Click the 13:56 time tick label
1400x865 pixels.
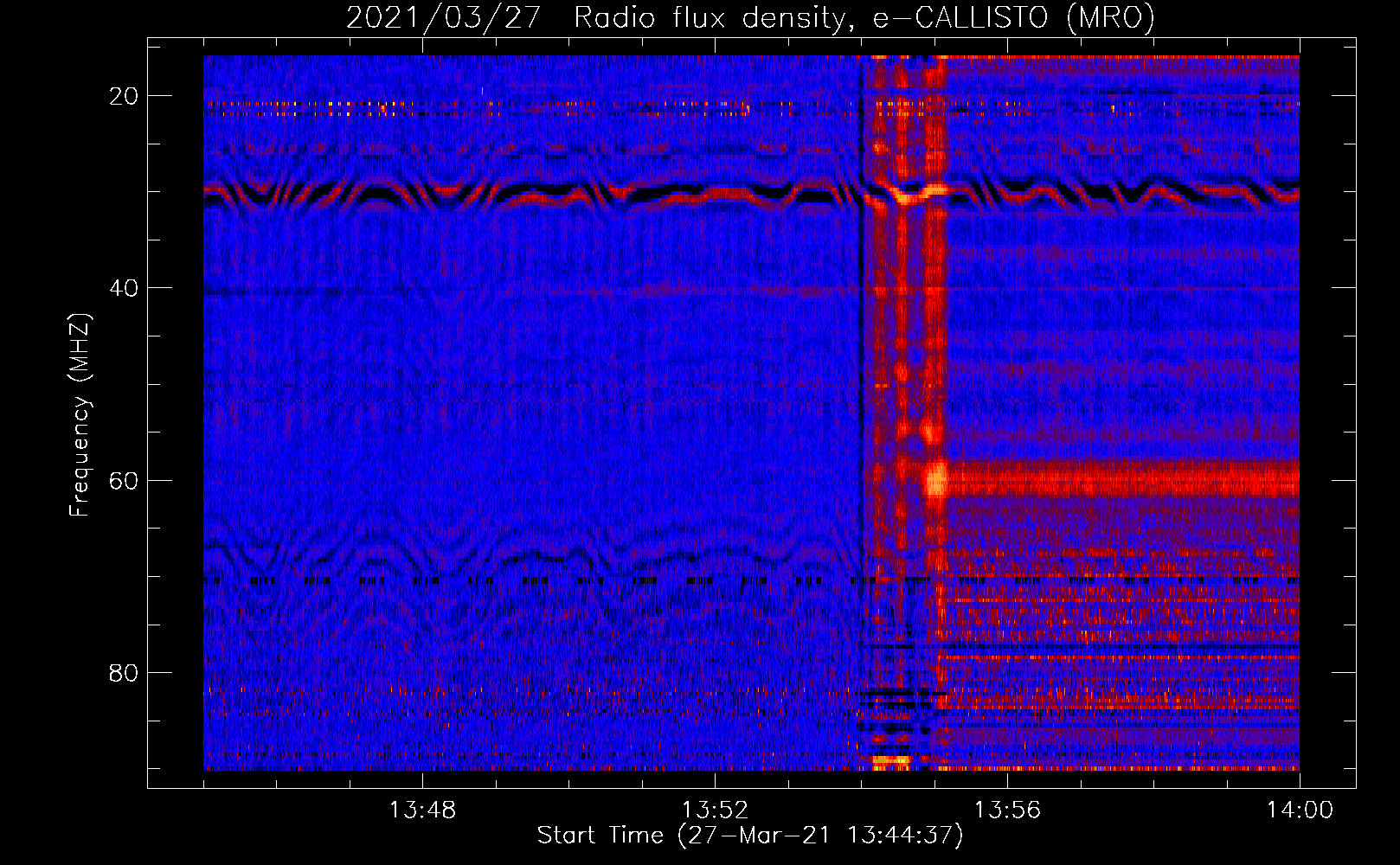tap(1007, 811)
